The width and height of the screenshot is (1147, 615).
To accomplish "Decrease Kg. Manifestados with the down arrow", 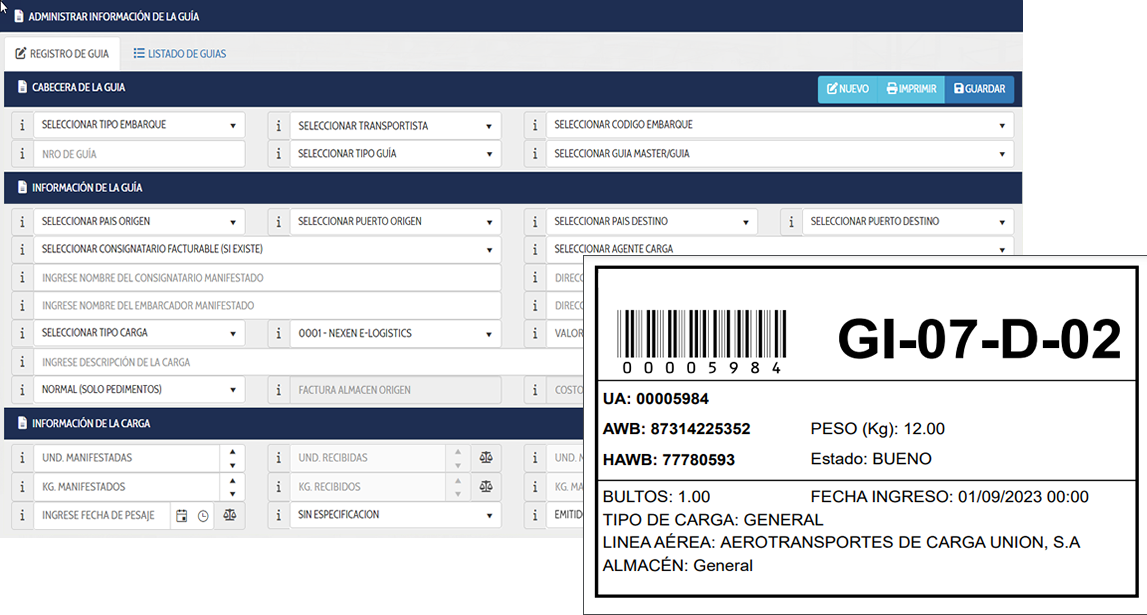I will [232, 494].
